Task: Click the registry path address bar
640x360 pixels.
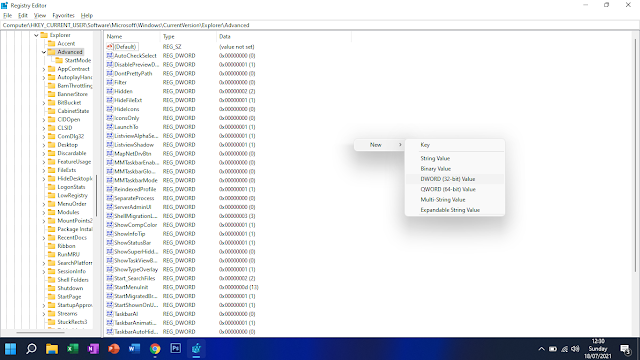Action: coord(320,25)
